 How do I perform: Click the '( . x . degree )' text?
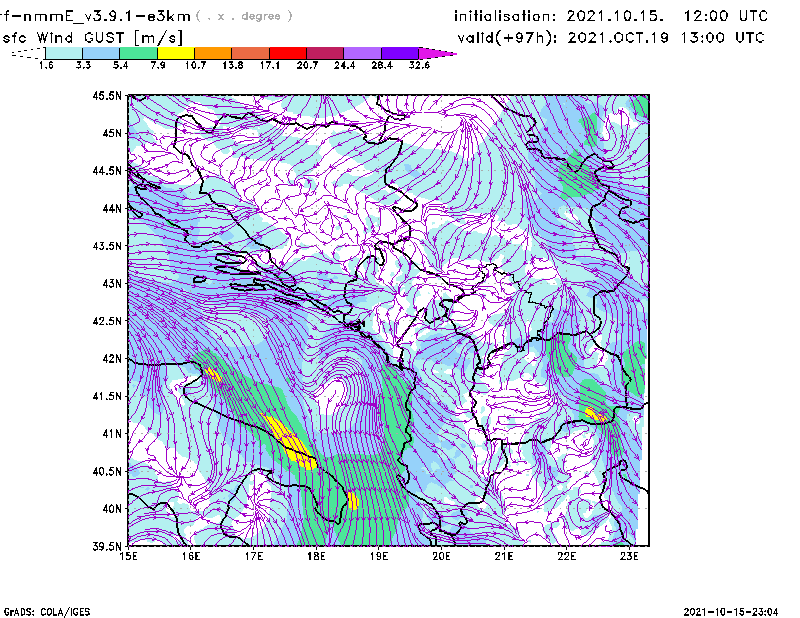pos(244,16)
